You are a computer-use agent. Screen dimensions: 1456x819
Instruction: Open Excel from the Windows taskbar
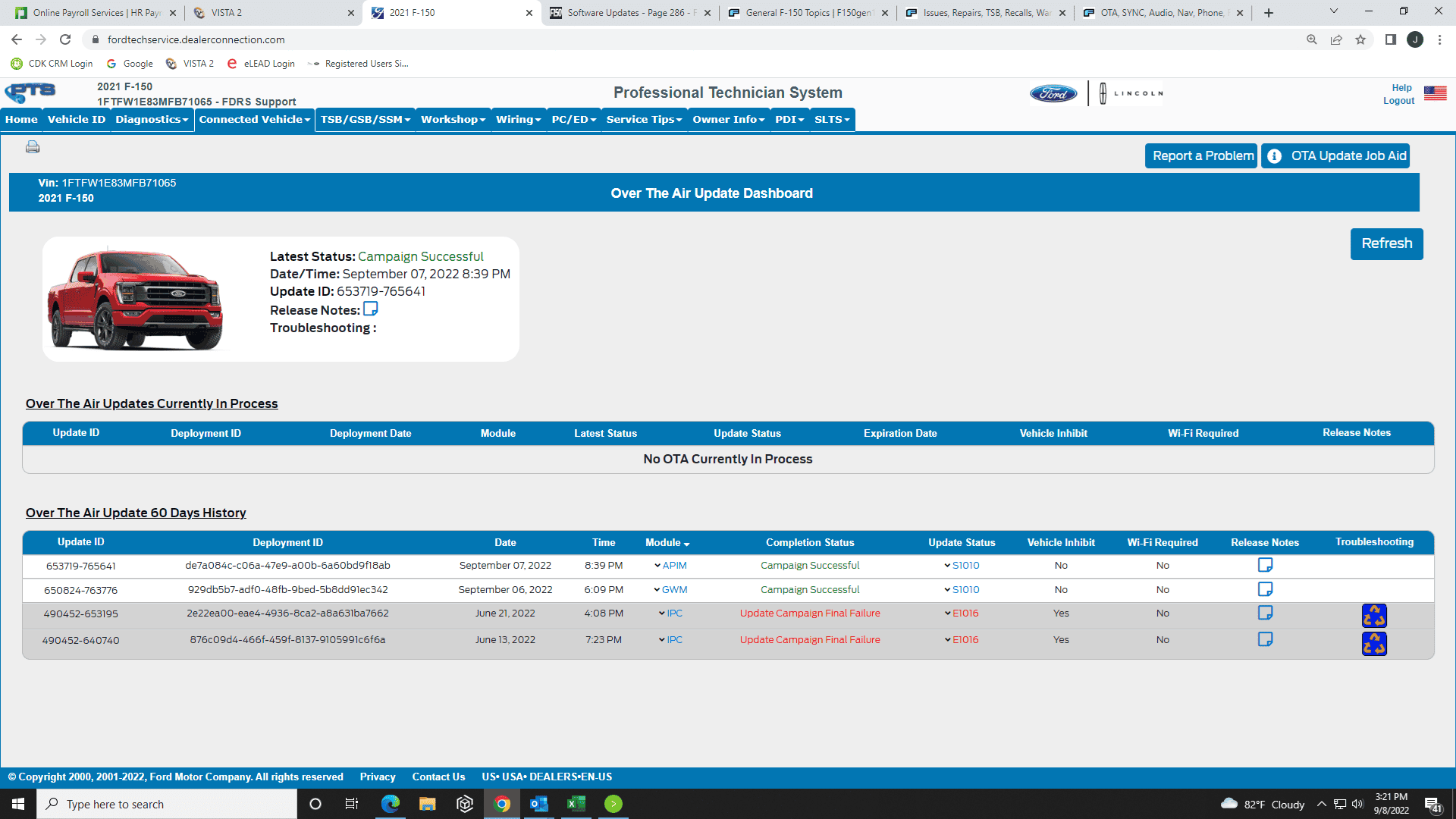[x=576, y=804]
